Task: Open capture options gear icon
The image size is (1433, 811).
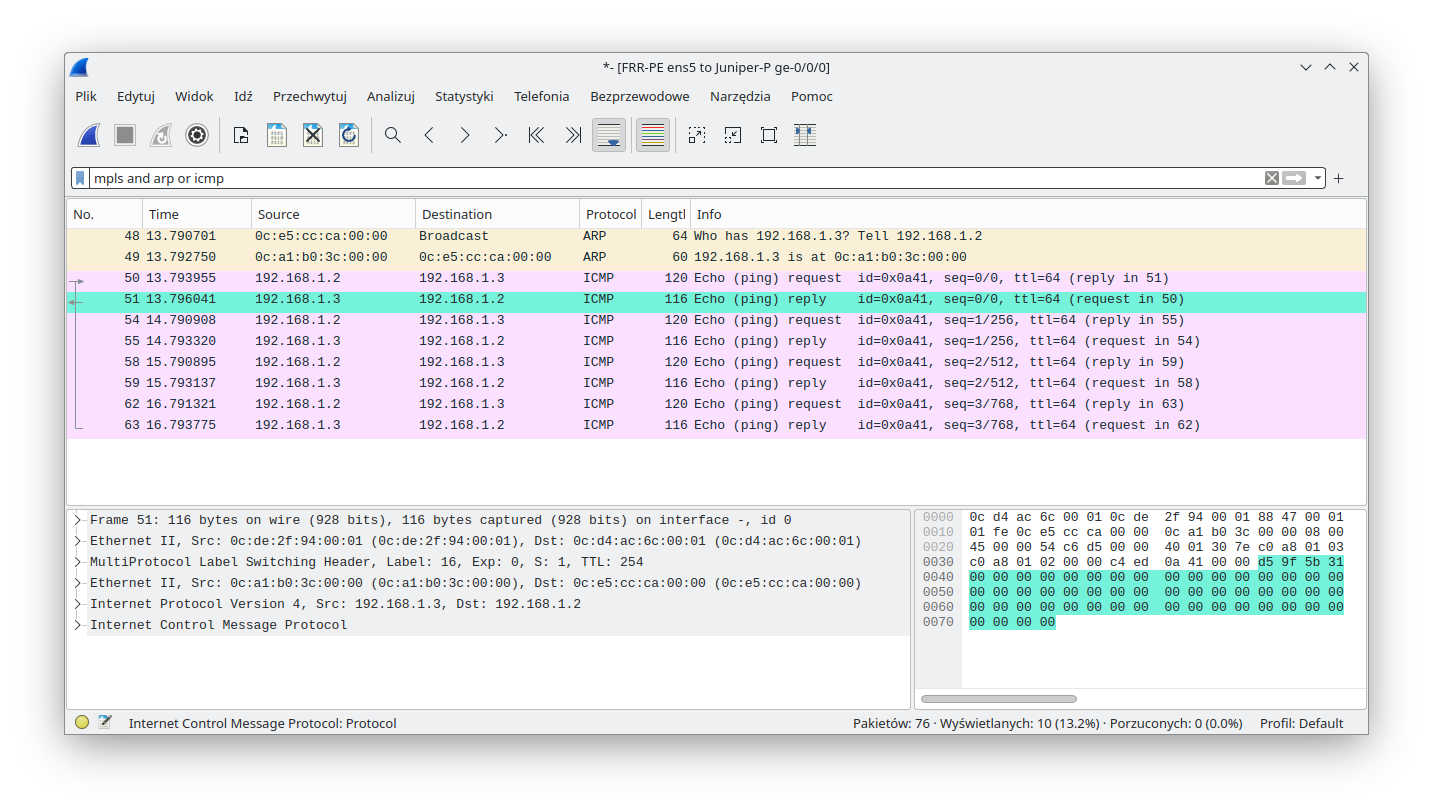Action: 197,135
